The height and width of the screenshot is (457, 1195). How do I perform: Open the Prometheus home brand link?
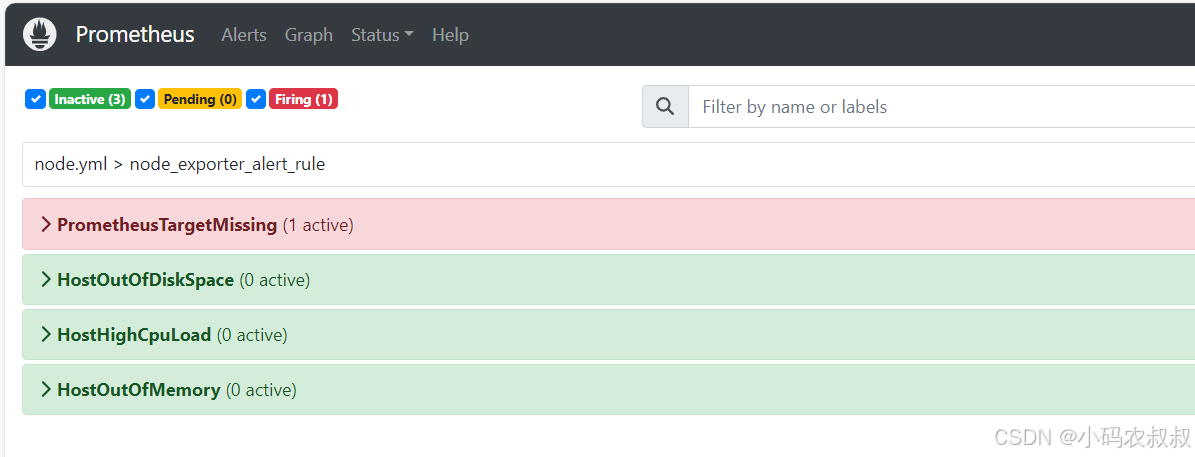(x=135, y=34)
